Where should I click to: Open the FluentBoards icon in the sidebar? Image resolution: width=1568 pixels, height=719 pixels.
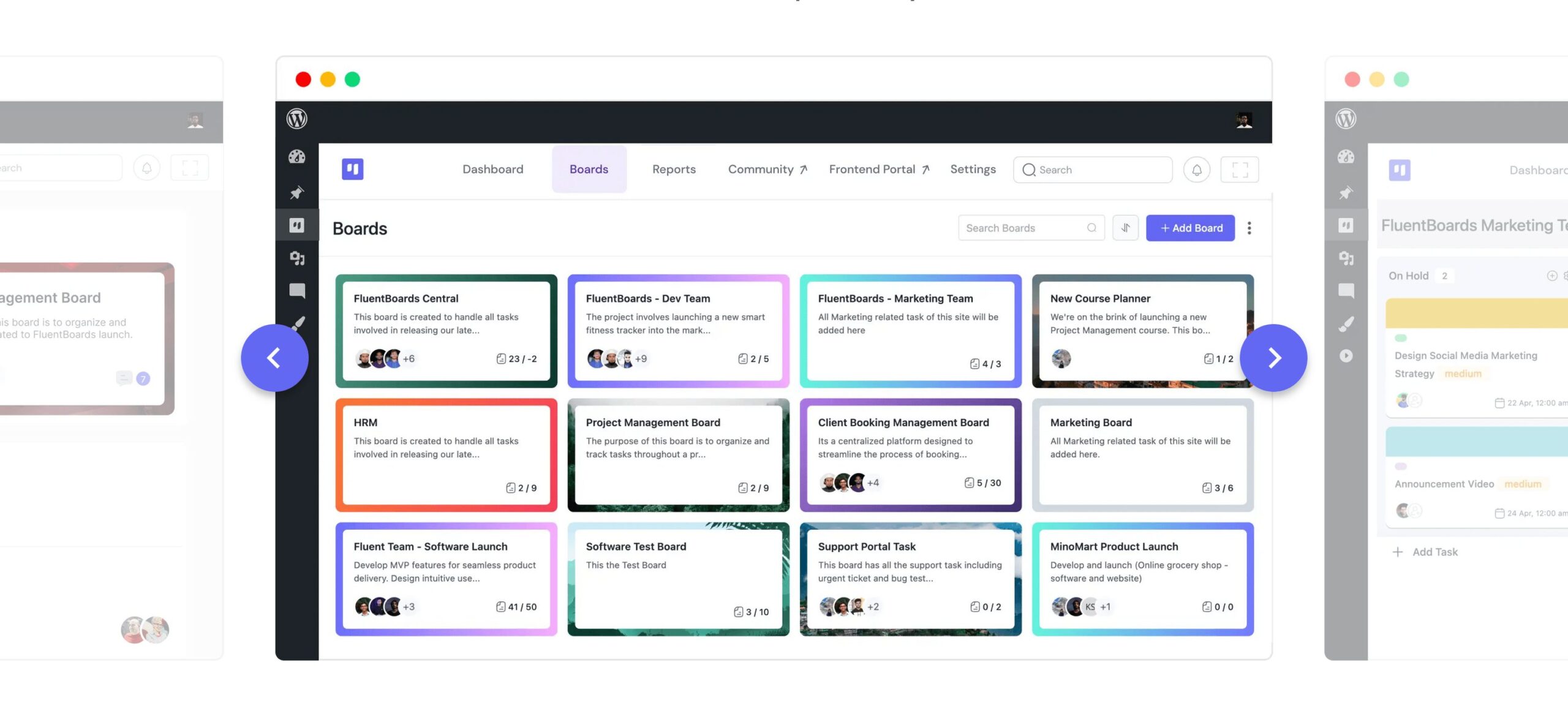[x=298, y=225]
